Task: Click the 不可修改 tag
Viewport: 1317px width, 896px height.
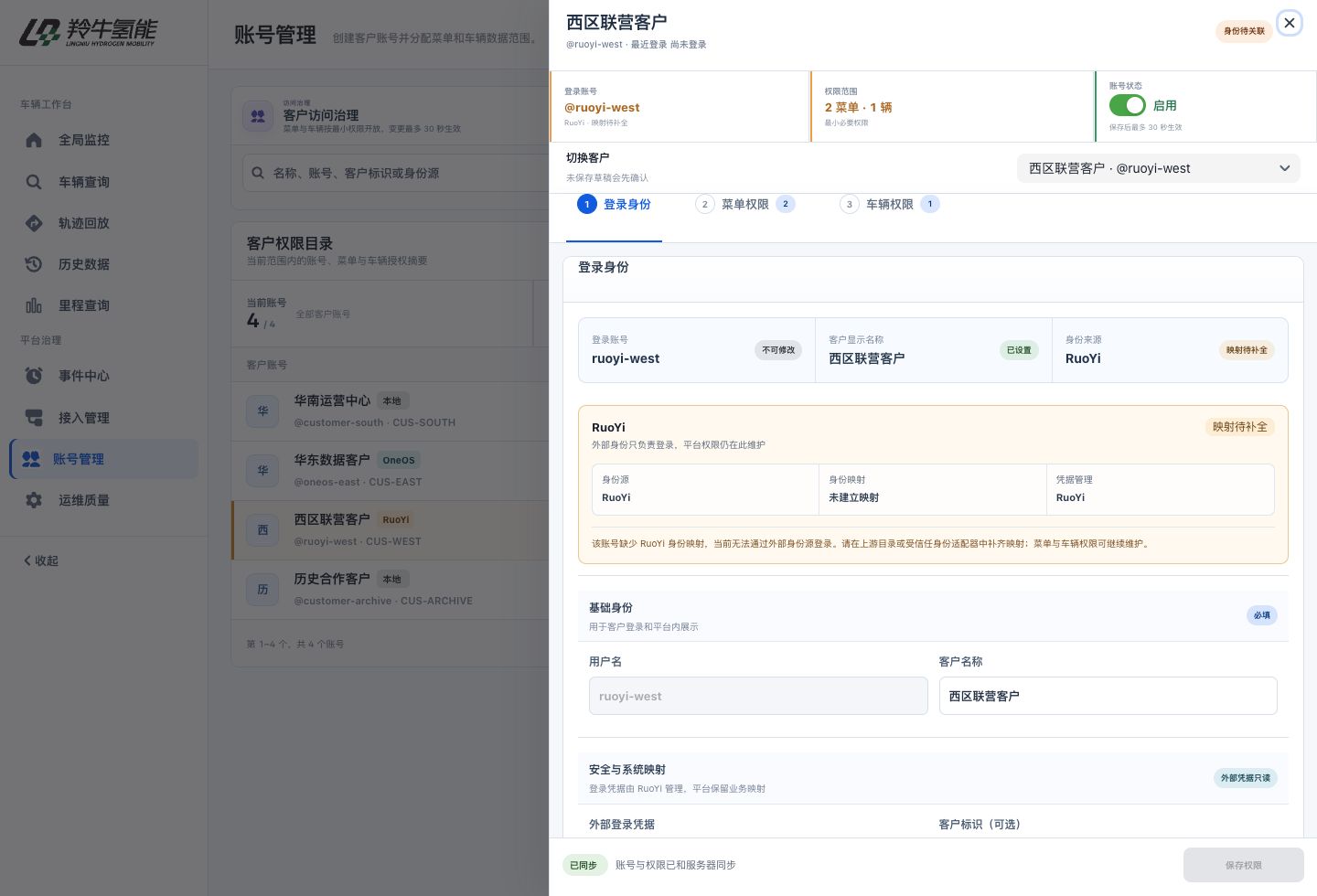Action: (x=778, y=350)
